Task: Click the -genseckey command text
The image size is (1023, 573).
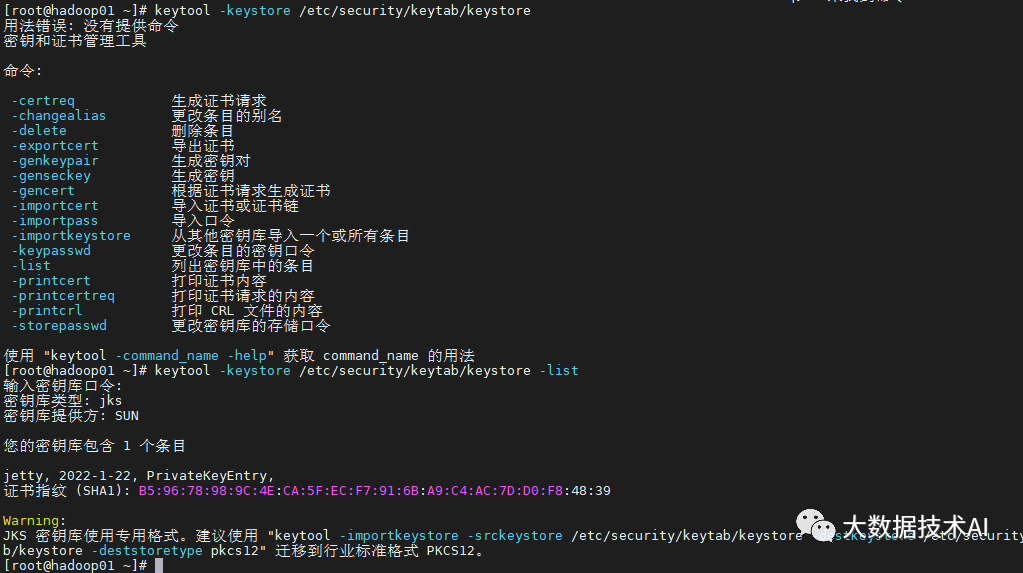Action: click(x=51, y=176)
